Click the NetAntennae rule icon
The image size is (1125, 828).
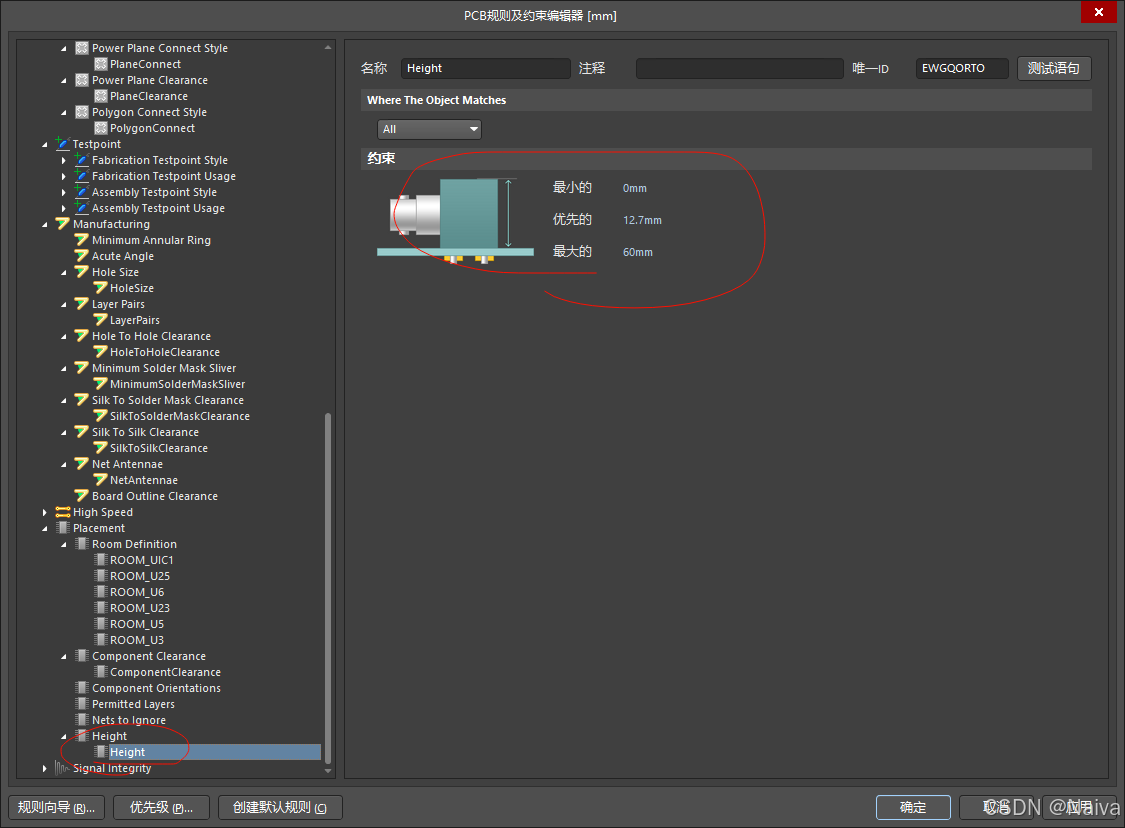coord(100,480)
